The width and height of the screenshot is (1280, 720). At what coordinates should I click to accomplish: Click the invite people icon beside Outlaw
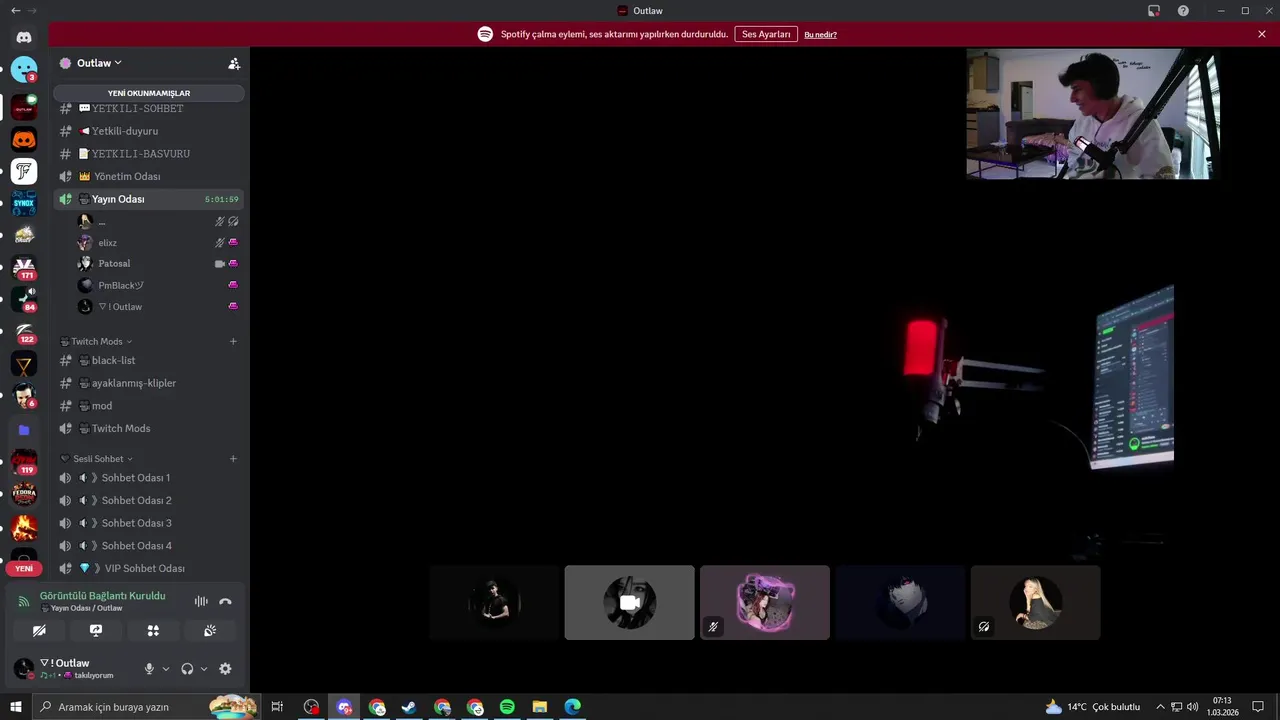[234, 63]
